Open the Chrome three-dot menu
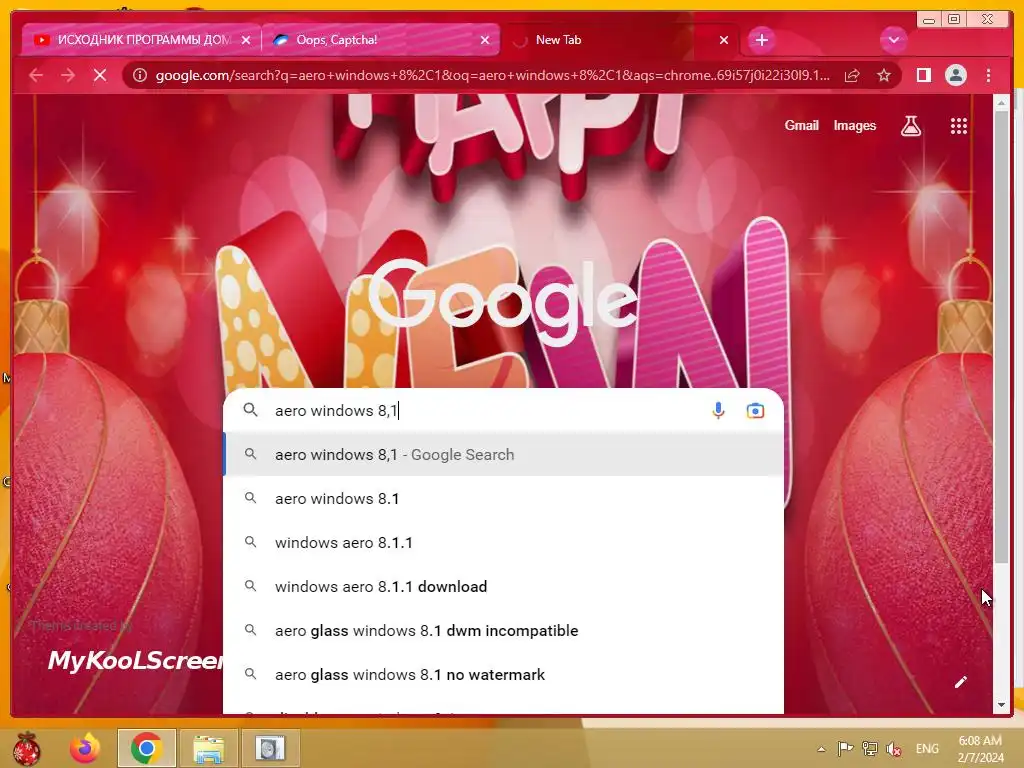 [988, 76]
